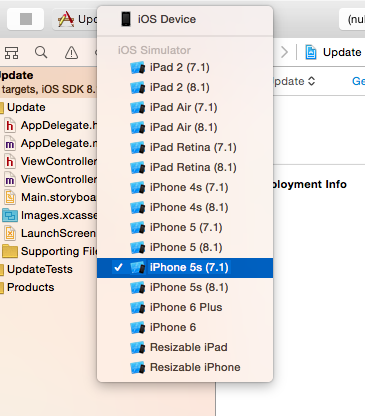
Task: Open Main.storyboard in the navigator
Action: point(50,197)
